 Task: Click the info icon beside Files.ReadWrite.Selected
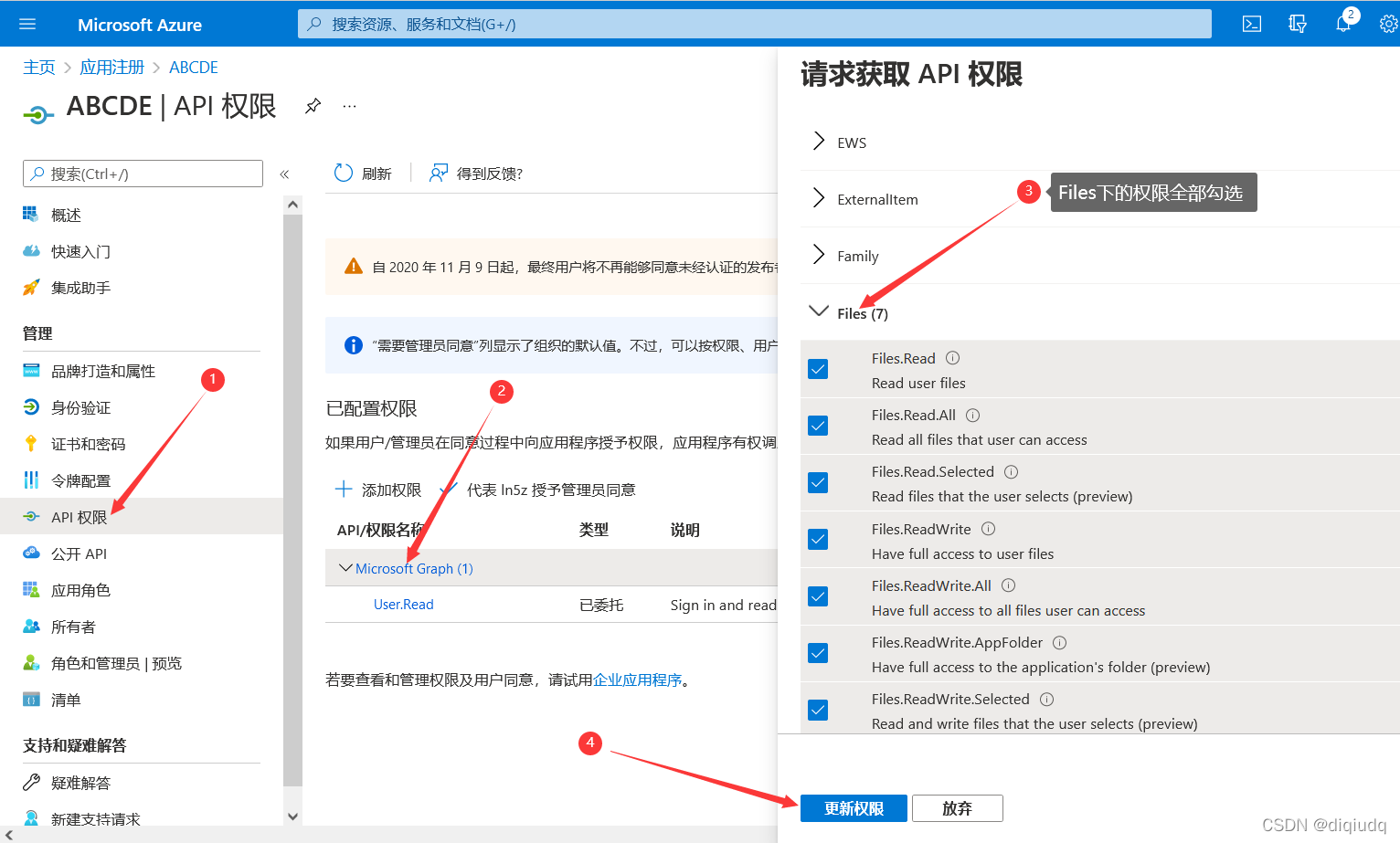[1046, 700]
